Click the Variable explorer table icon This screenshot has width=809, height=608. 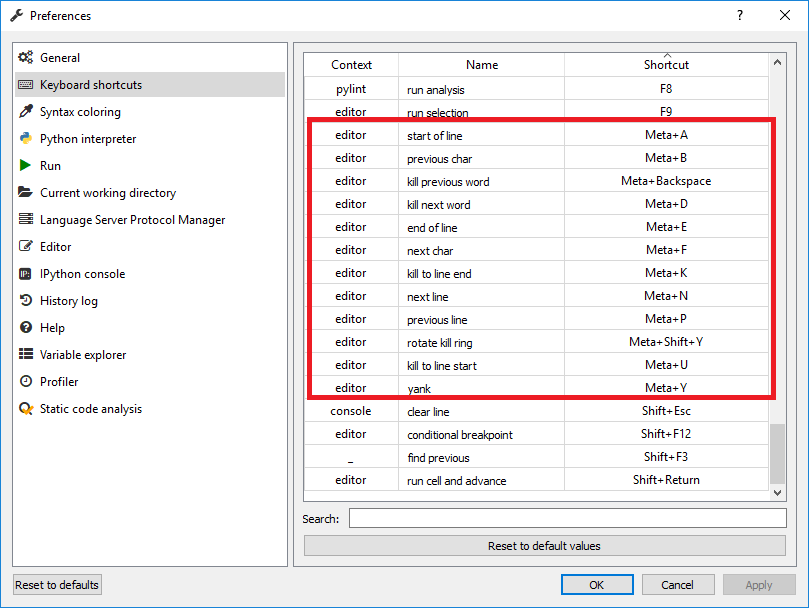click(x=26, y=354)
